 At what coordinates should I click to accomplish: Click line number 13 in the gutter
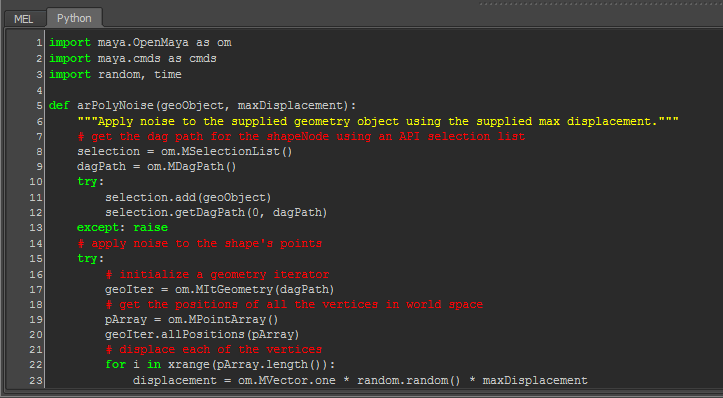coord(36,228)
